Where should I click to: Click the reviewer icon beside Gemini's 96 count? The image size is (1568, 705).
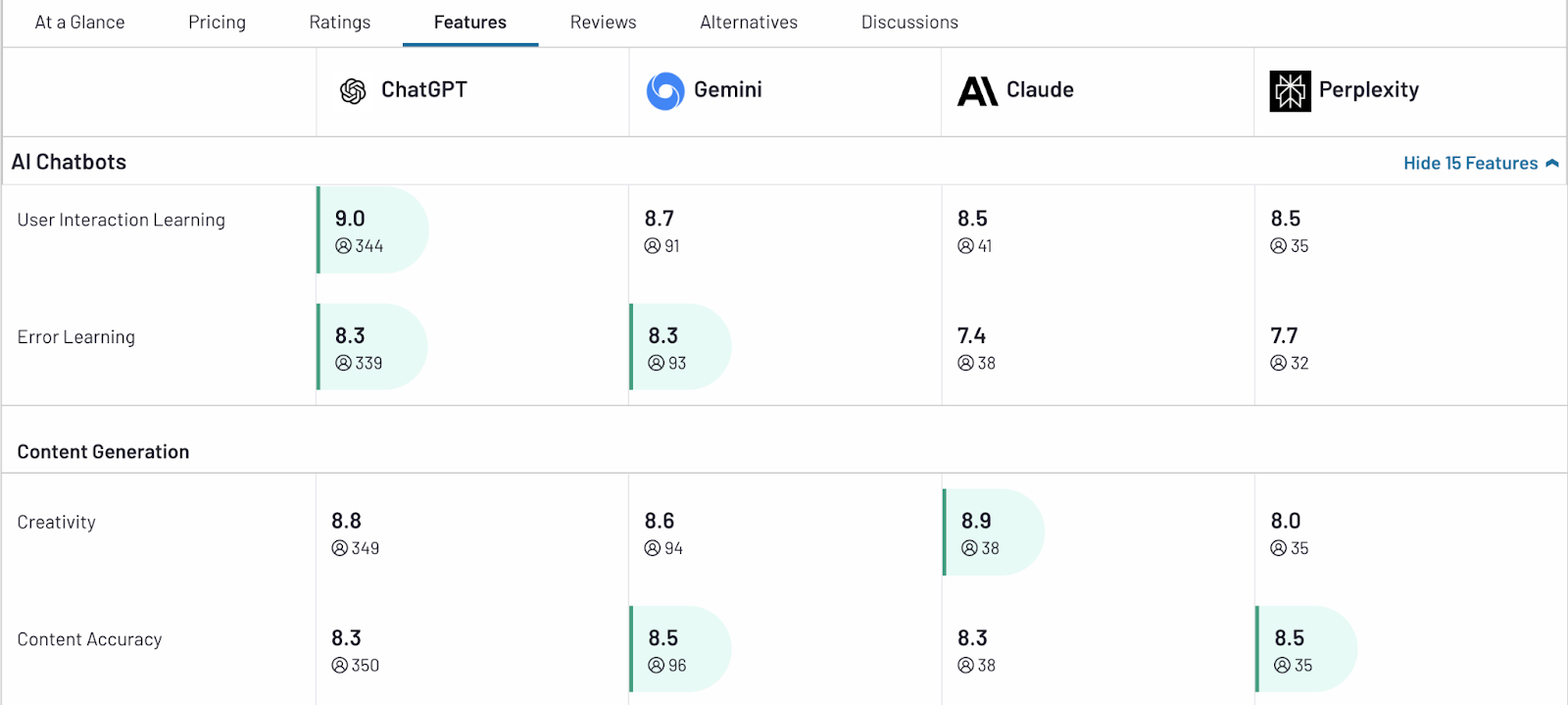657,665
